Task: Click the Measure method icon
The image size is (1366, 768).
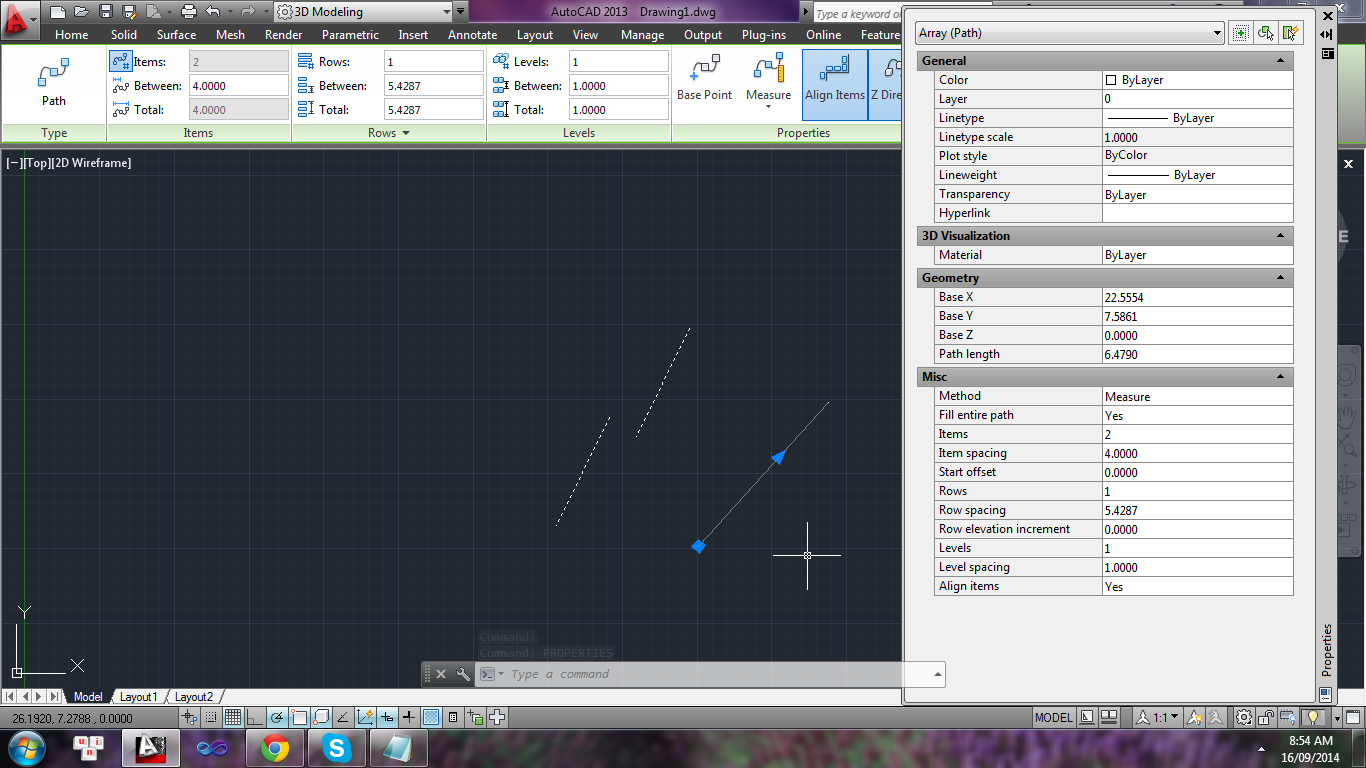Action: coord(768,69)
